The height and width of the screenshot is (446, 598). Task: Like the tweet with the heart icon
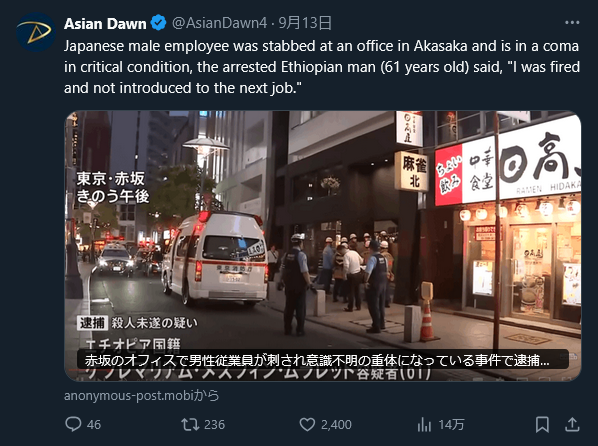[307, 425]
